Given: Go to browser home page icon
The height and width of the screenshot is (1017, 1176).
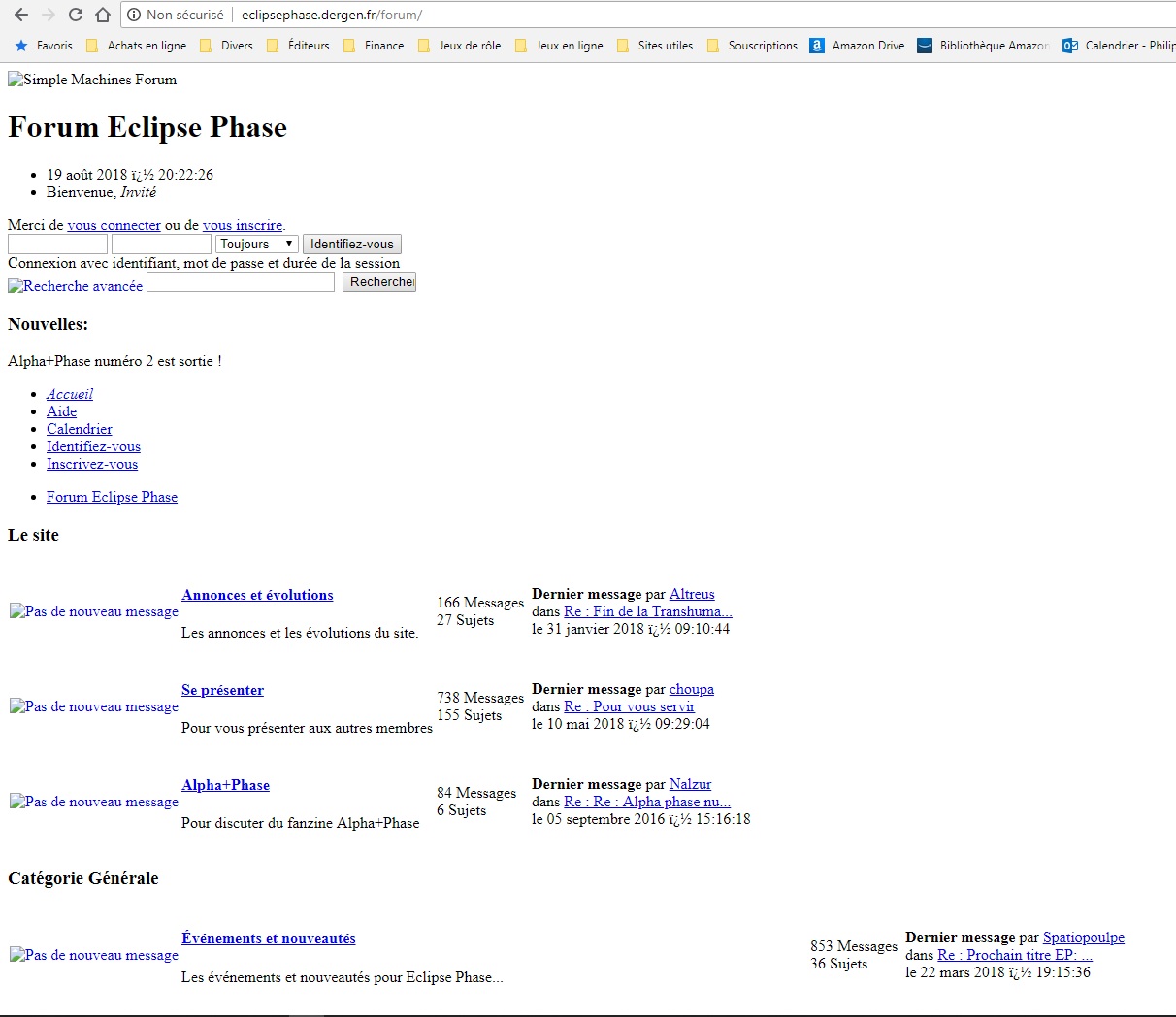Looking at the screenshot, I should (x=102, y=15).
